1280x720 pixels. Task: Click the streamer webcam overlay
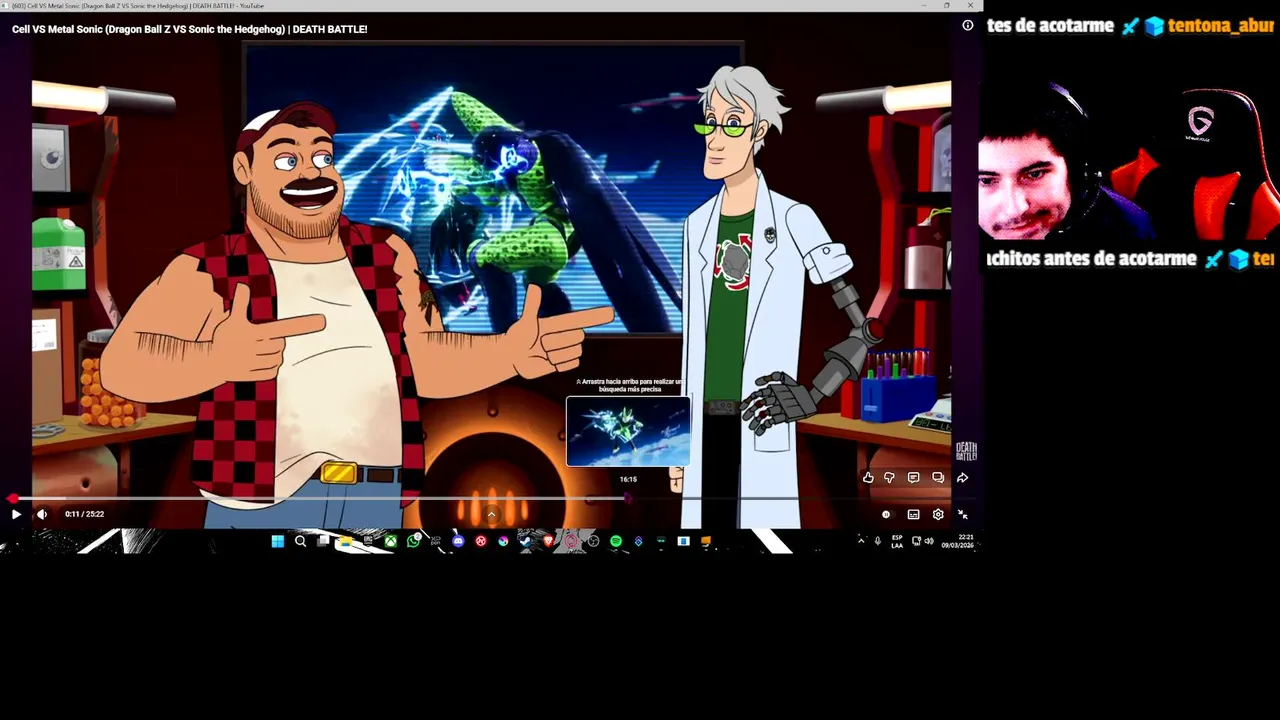pyautogui.click(x=1128, y=160)
